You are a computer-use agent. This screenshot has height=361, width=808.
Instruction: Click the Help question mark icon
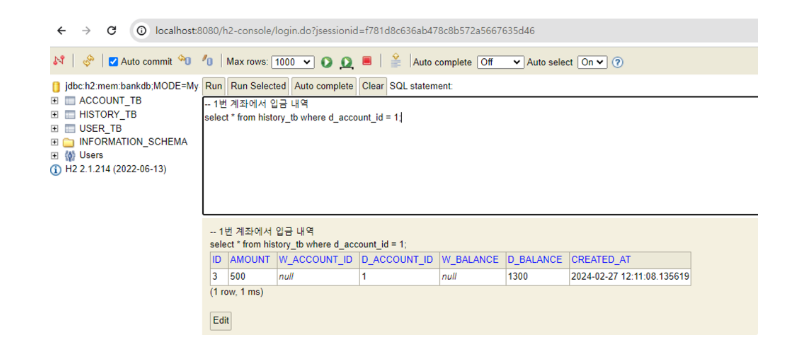click(x=617, y=62)
